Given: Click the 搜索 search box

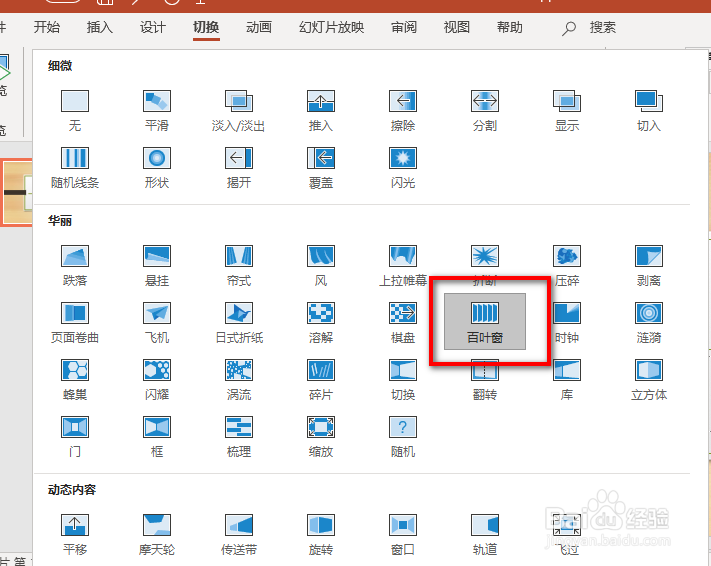Looking at the screenshot, I should tap(589, 28).
